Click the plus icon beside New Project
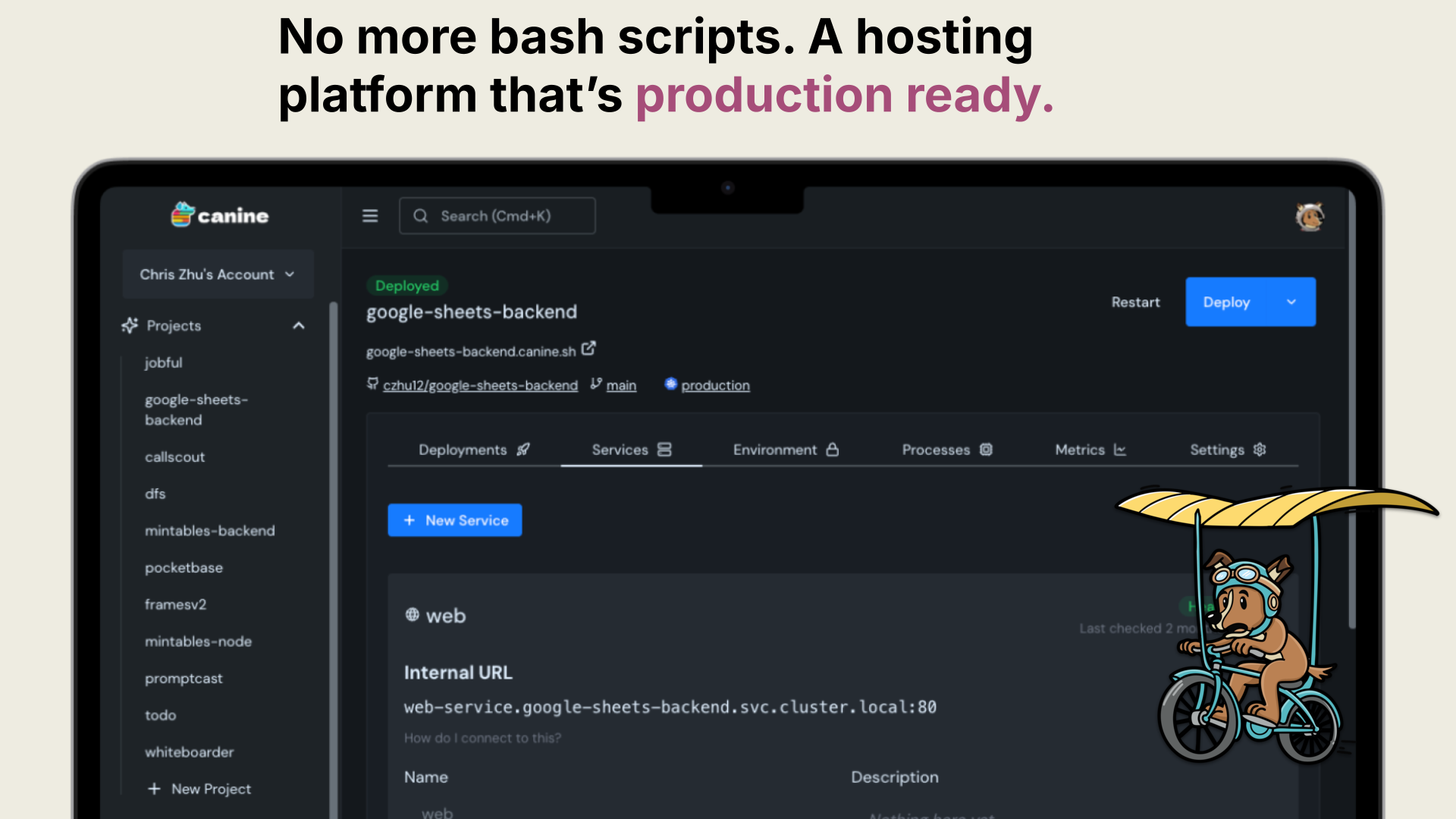Viewport: 1456px width, 819px height. pyautogui.click(x=154, y=789)
